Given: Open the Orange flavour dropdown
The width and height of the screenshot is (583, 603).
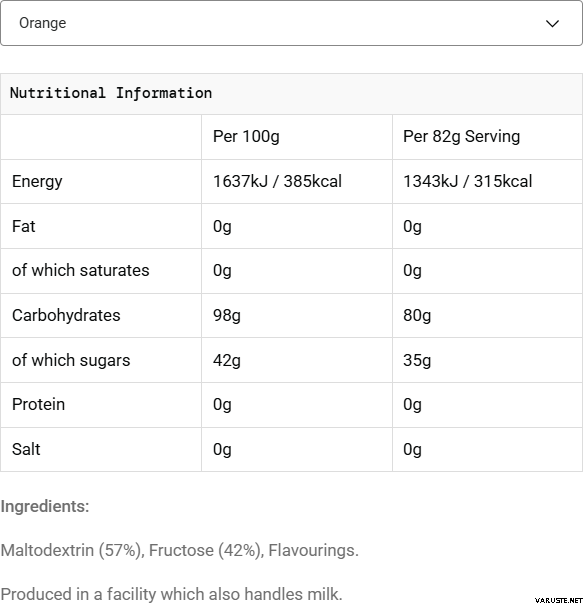Looking at the screenshot, I should 291,23.
